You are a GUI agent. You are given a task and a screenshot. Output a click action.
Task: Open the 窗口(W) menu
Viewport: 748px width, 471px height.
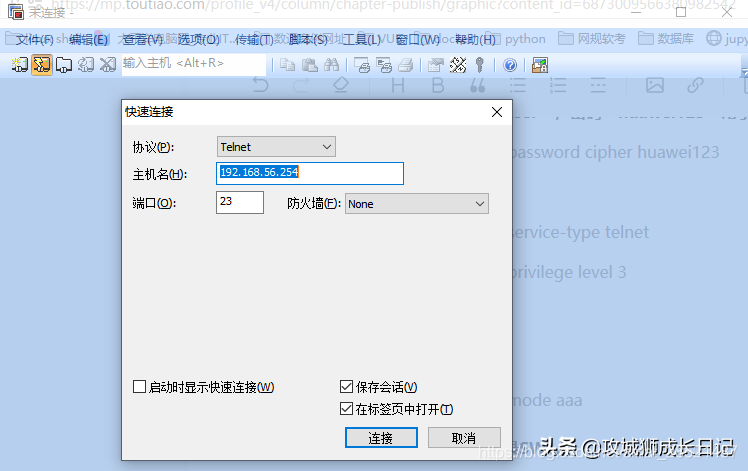coord(418,40)
